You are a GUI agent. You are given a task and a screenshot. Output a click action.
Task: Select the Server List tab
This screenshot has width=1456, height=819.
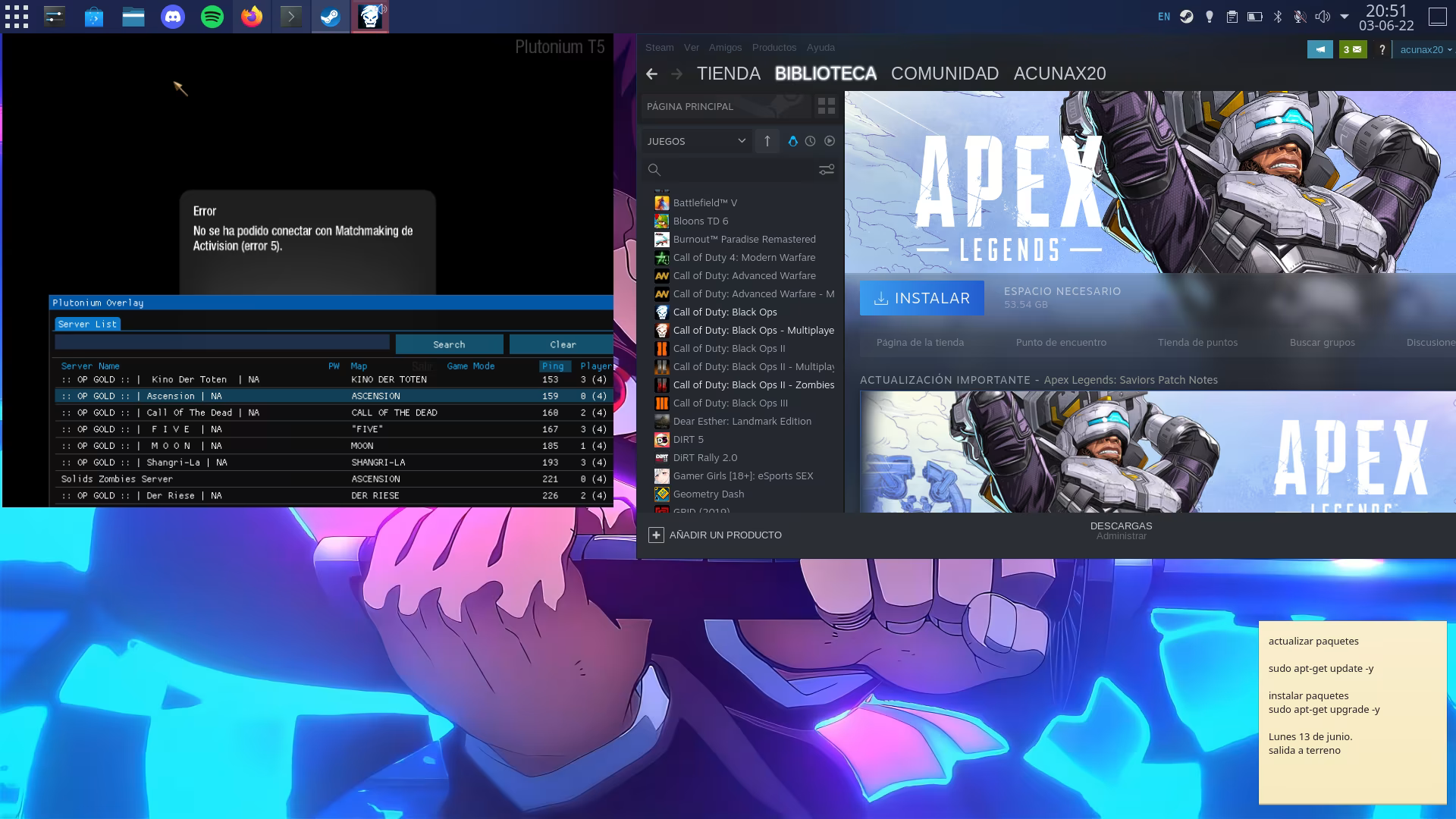coord(87,324)
